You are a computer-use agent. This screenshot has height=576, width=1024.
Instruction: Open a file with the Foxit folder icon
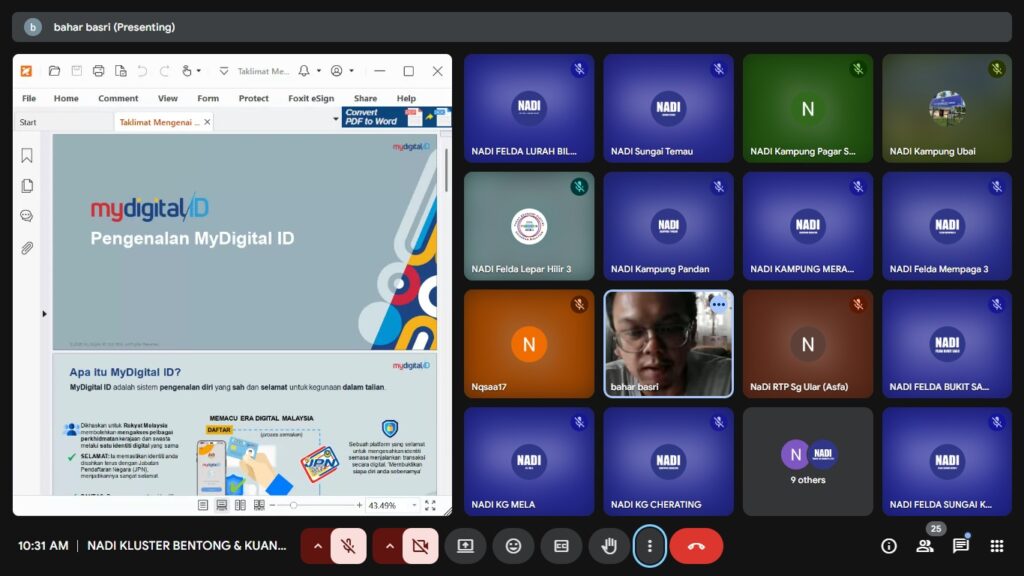click(54, 71)
